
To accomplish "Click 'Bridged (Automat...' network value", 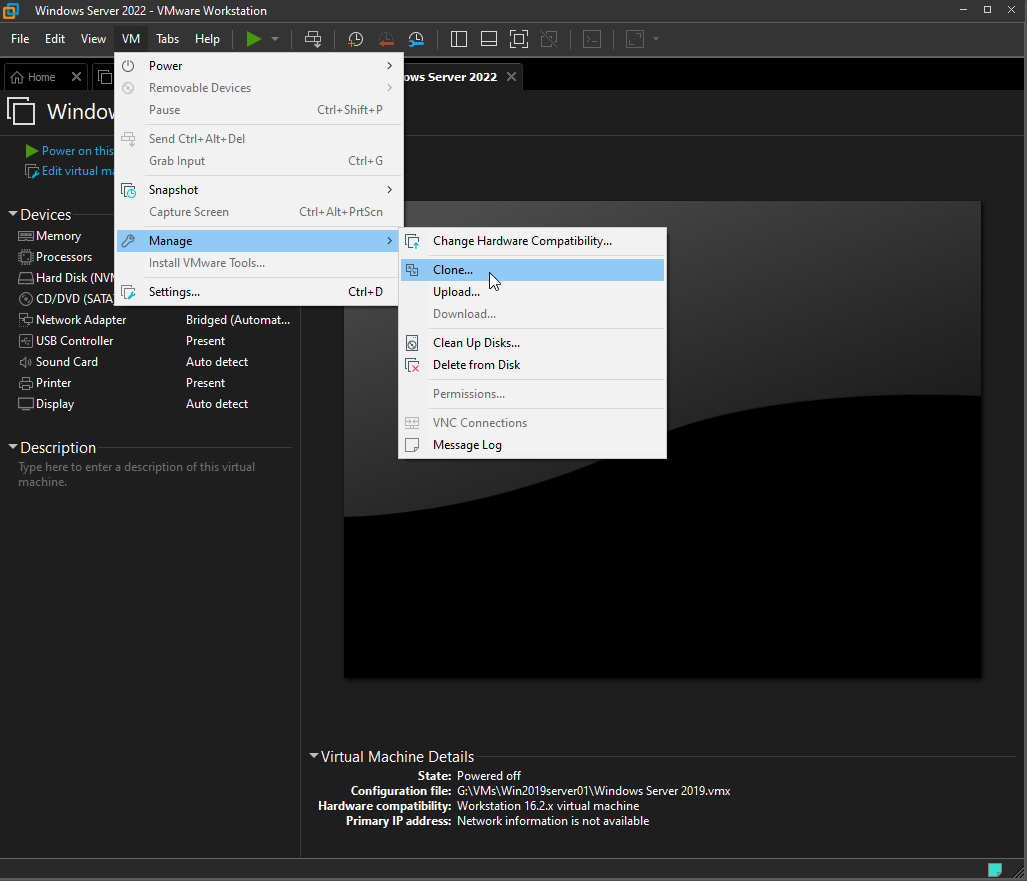I will (x=238, y=320).
